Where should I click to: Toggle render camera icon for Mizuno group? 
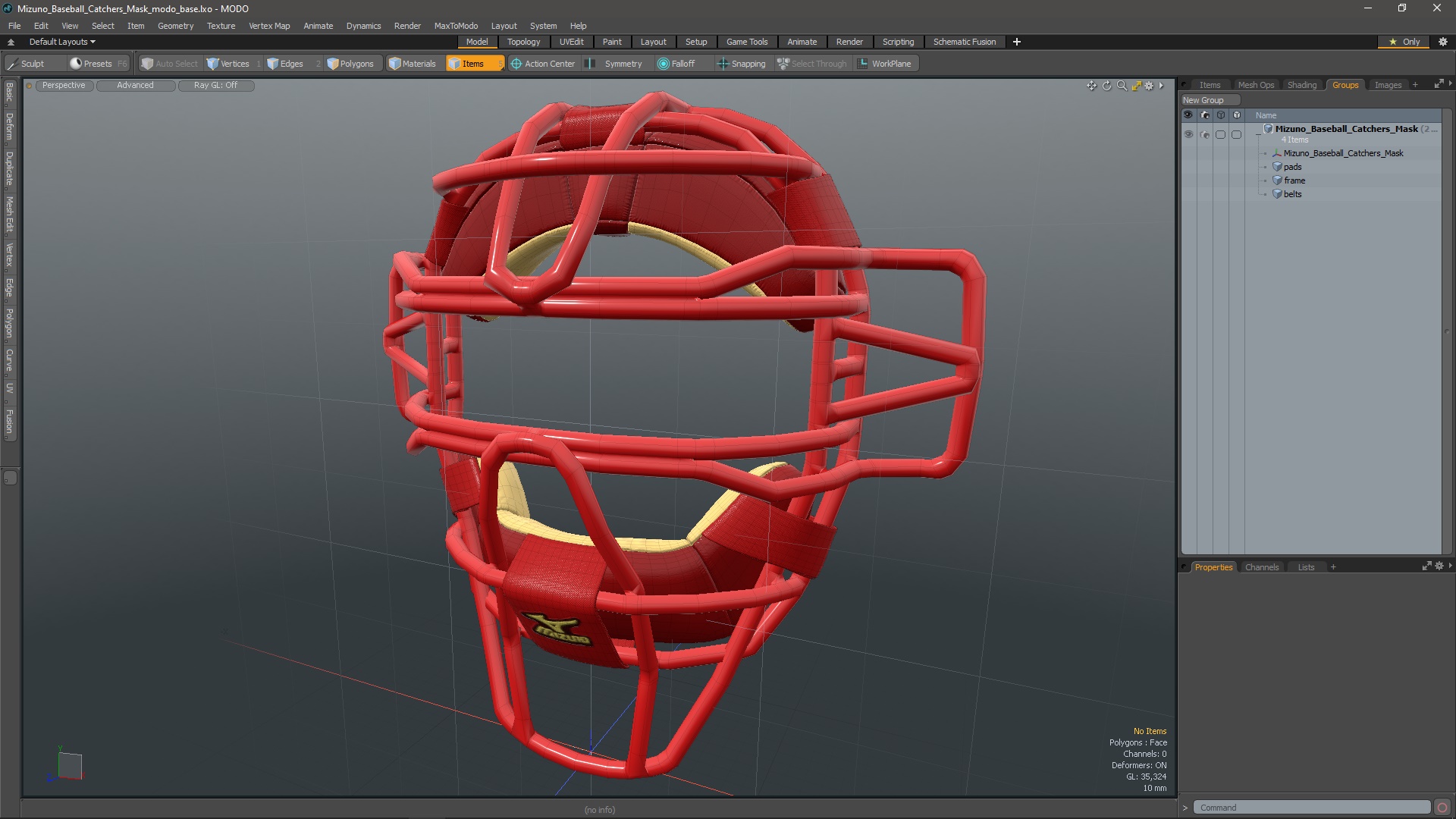1204,134
